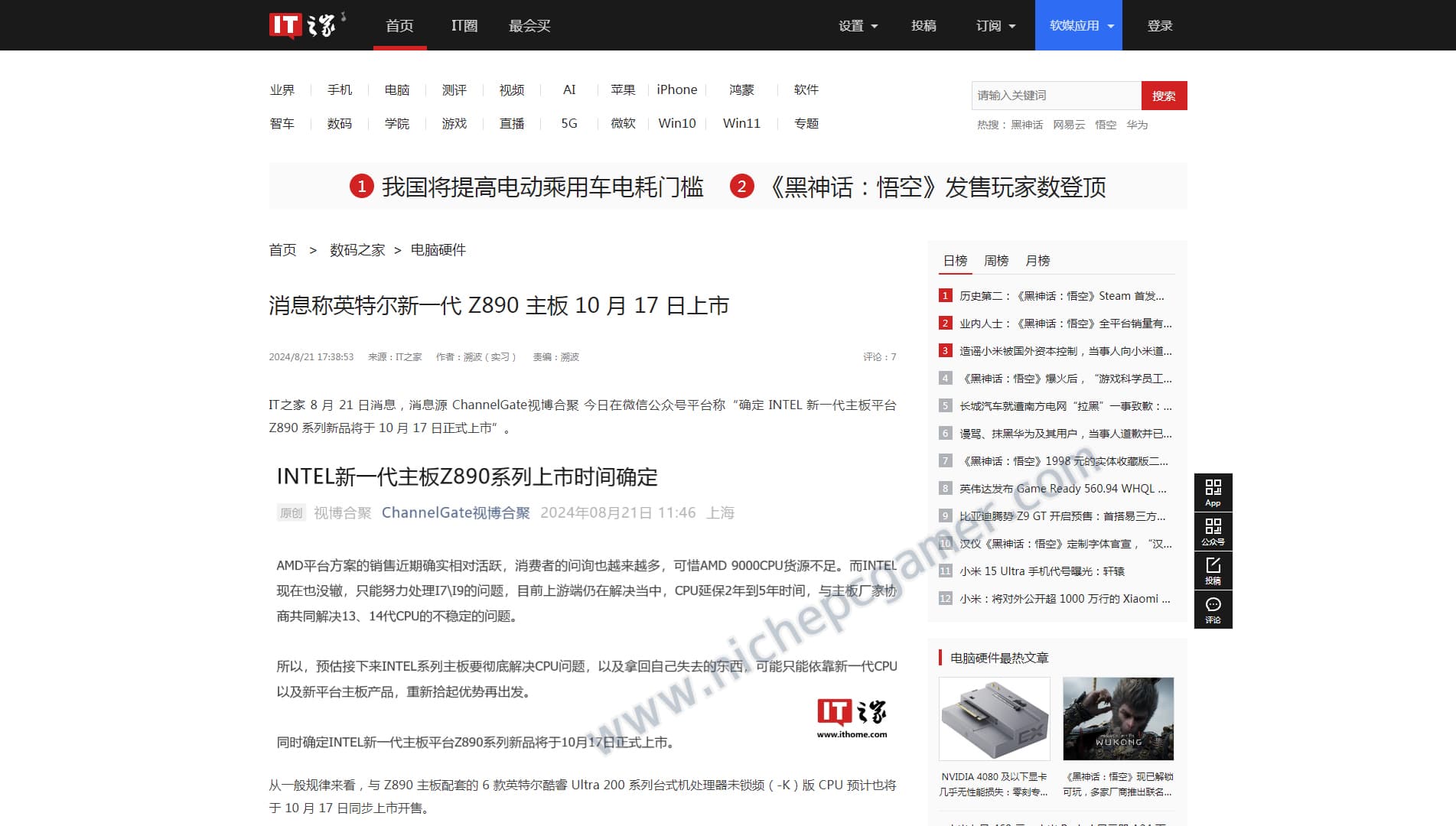Open the NVIDIA 4080 dock thumbnail
Viewport: 1456px width, 826px height.
pos(995,719)
